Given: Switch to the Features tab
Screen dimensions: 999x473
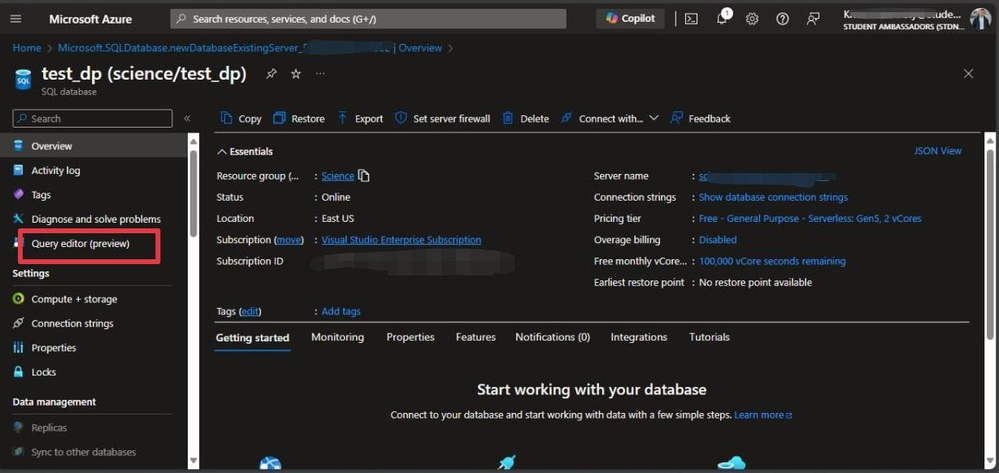Looking at the screenshot, I should (475, 337).
